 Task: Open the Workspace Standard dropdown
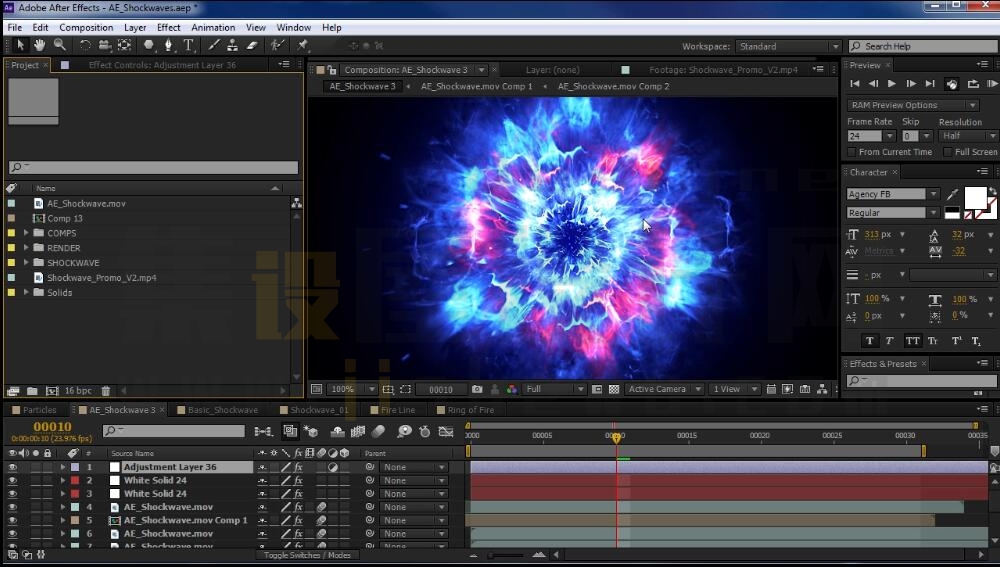789,47
